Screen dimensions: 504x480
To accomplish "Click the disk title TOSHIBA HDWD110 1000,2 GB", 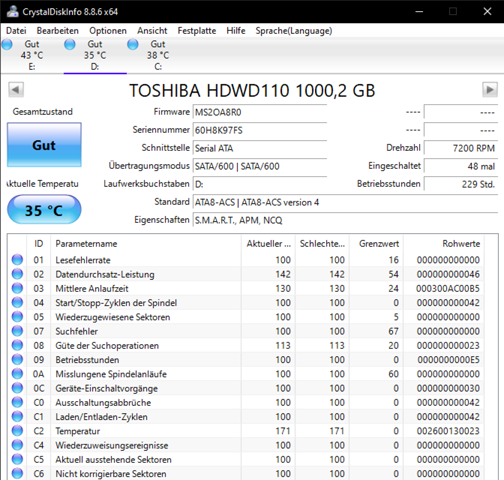I will pos(252,90).
